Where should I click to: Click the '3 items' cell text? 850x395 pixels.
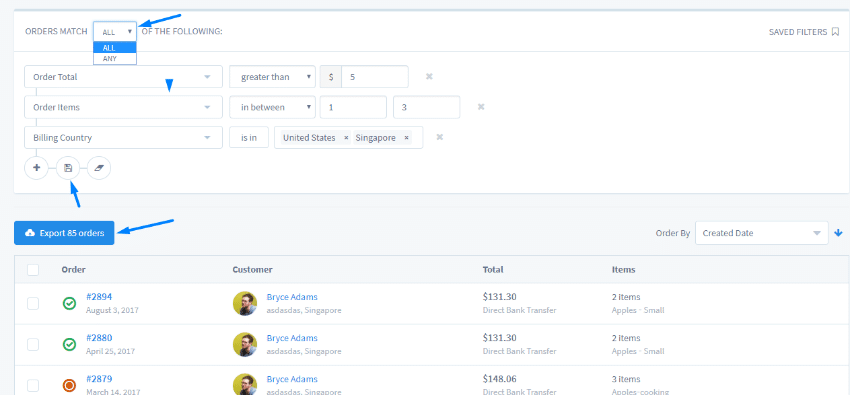coord(626,379)
